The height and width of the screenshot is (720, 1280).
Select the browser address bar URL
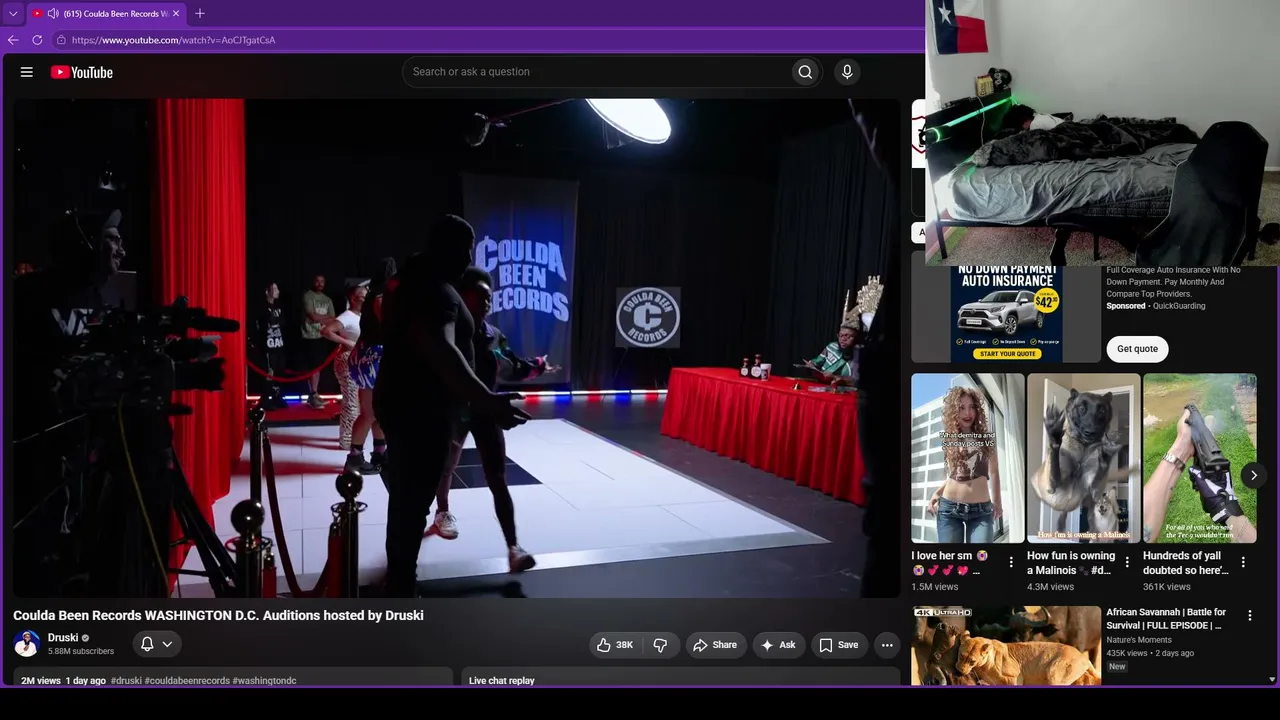point(174,40)
